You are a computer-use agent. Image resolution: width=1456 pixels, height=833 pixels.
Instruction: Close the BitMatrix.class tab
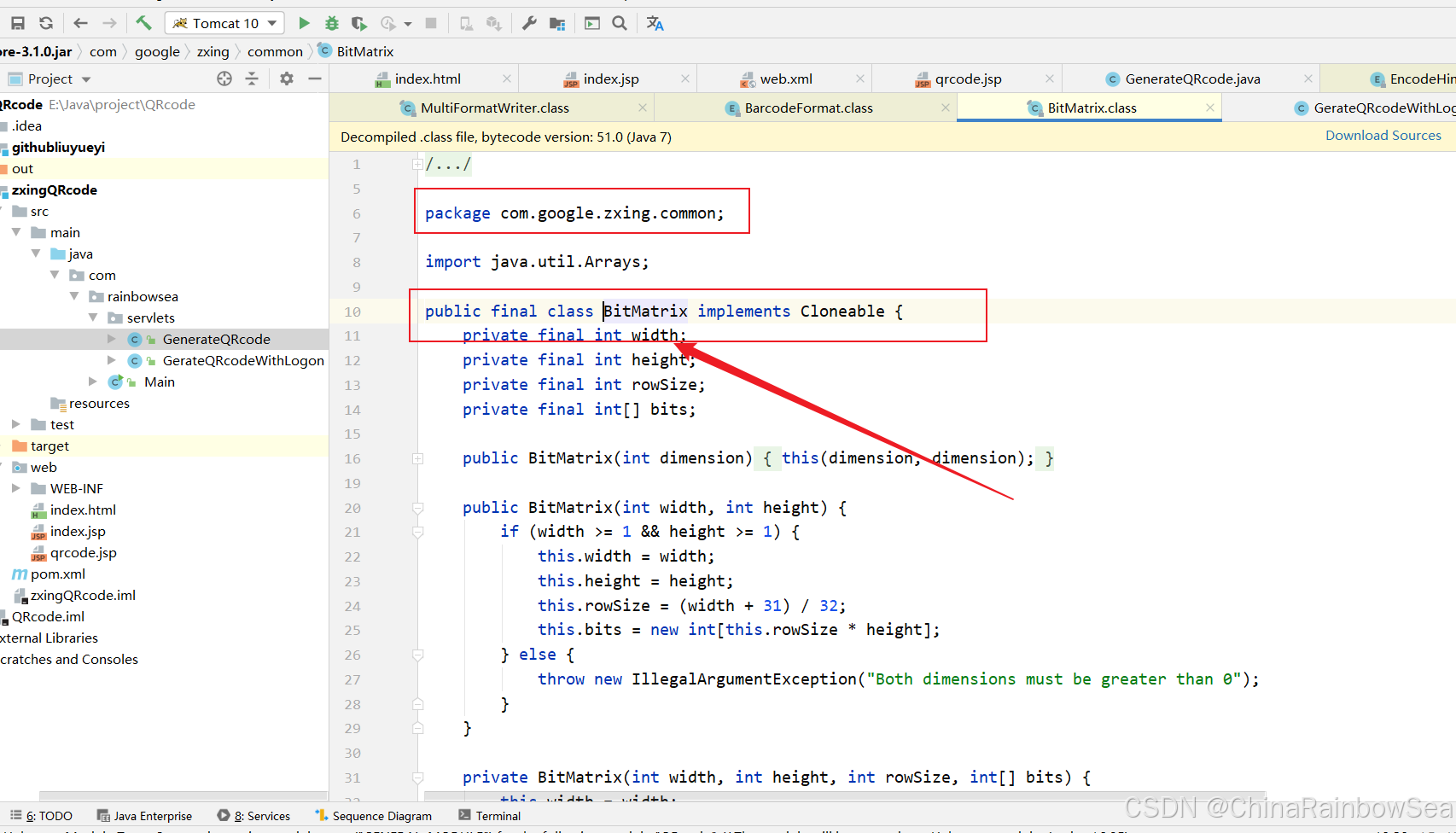[1210, 108]
